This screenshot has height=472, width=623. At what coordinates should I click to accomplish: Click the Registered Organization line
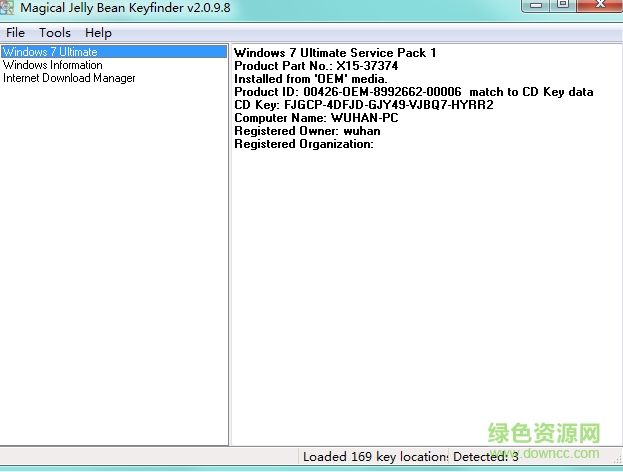pyautogui.click(x=304, y=144)
